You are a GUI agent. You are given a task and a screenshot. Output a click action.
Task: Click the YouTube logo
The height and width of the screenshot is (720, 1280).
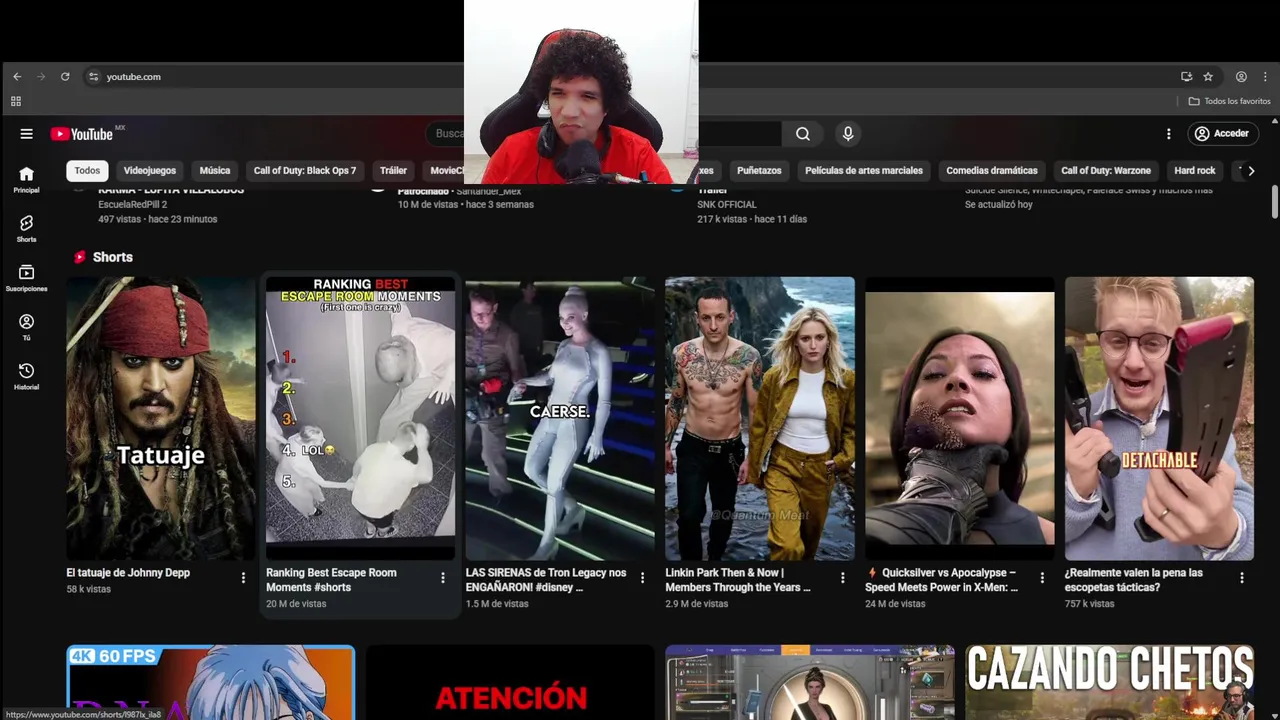(82, 134)
